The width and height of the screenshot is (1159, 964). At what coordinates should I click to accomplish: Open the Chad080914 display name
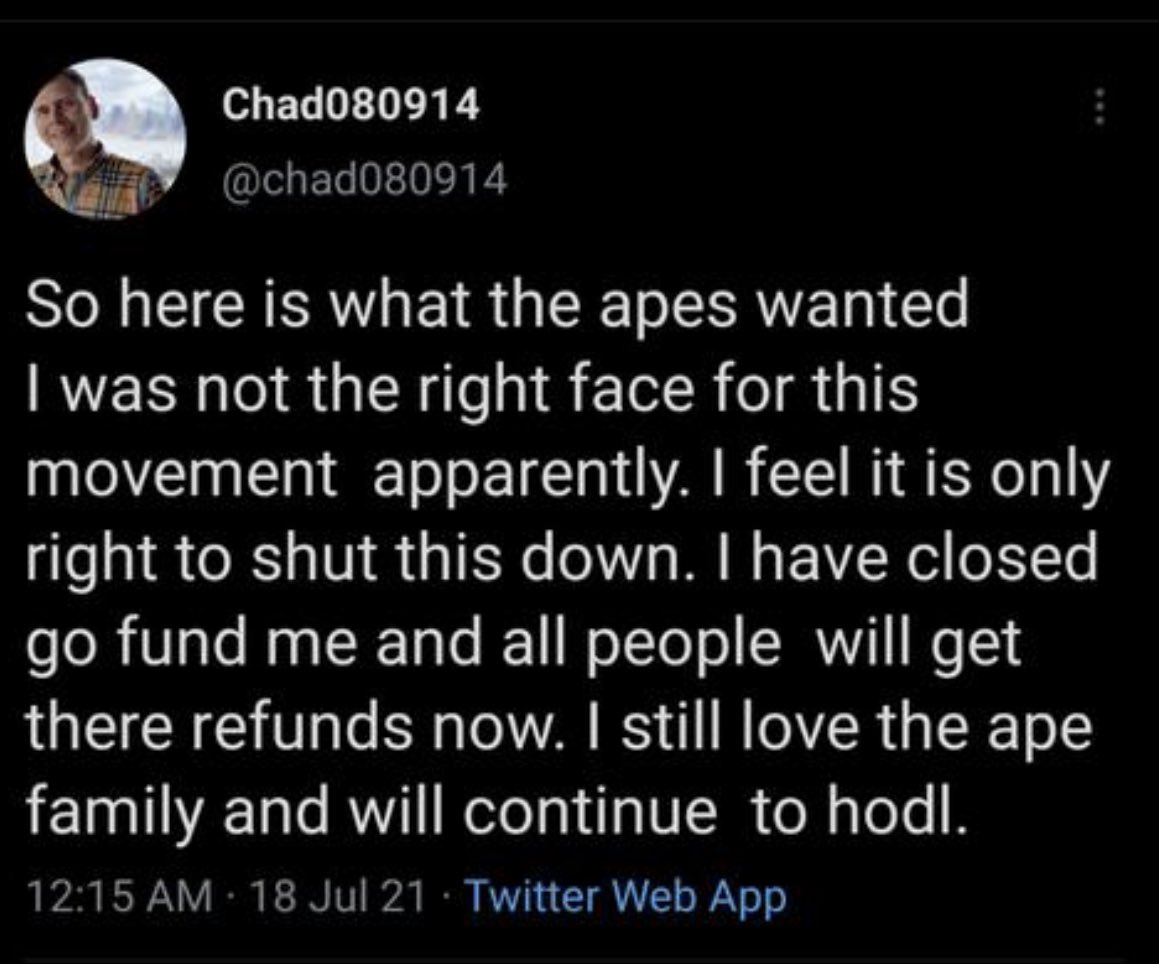click(x=349, y=106)
